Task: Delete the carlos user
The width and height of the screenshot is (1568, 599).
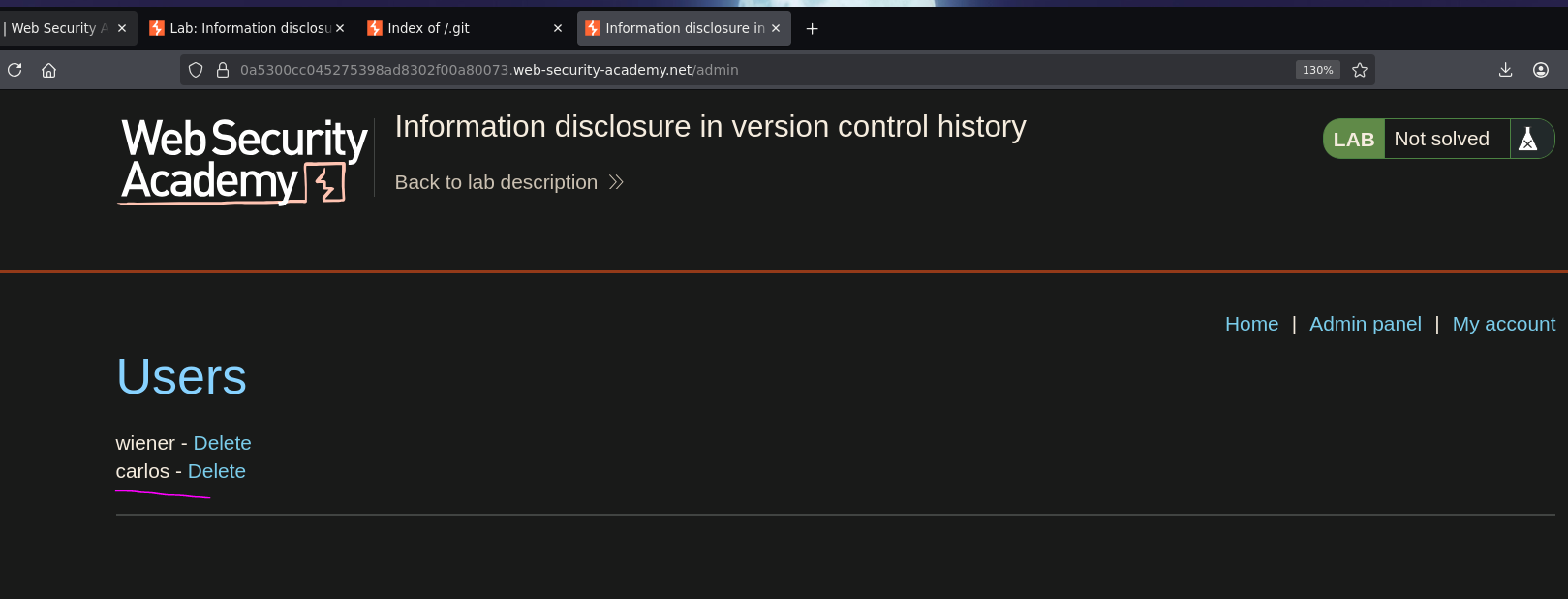Action: point(216,471)
